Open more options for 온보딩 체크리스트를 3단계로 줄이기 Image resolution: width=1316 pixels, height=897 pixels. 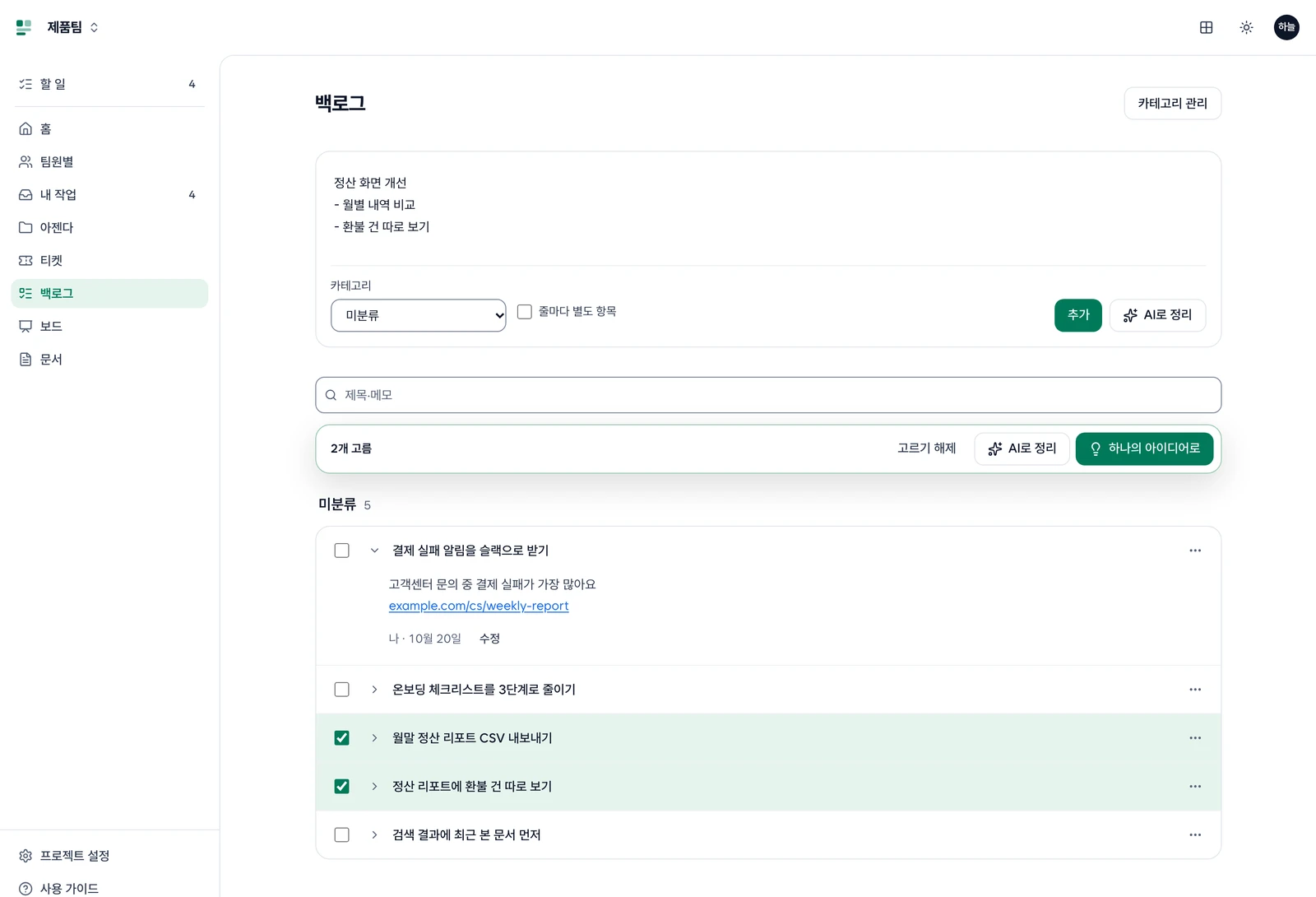click(1195, 690)
